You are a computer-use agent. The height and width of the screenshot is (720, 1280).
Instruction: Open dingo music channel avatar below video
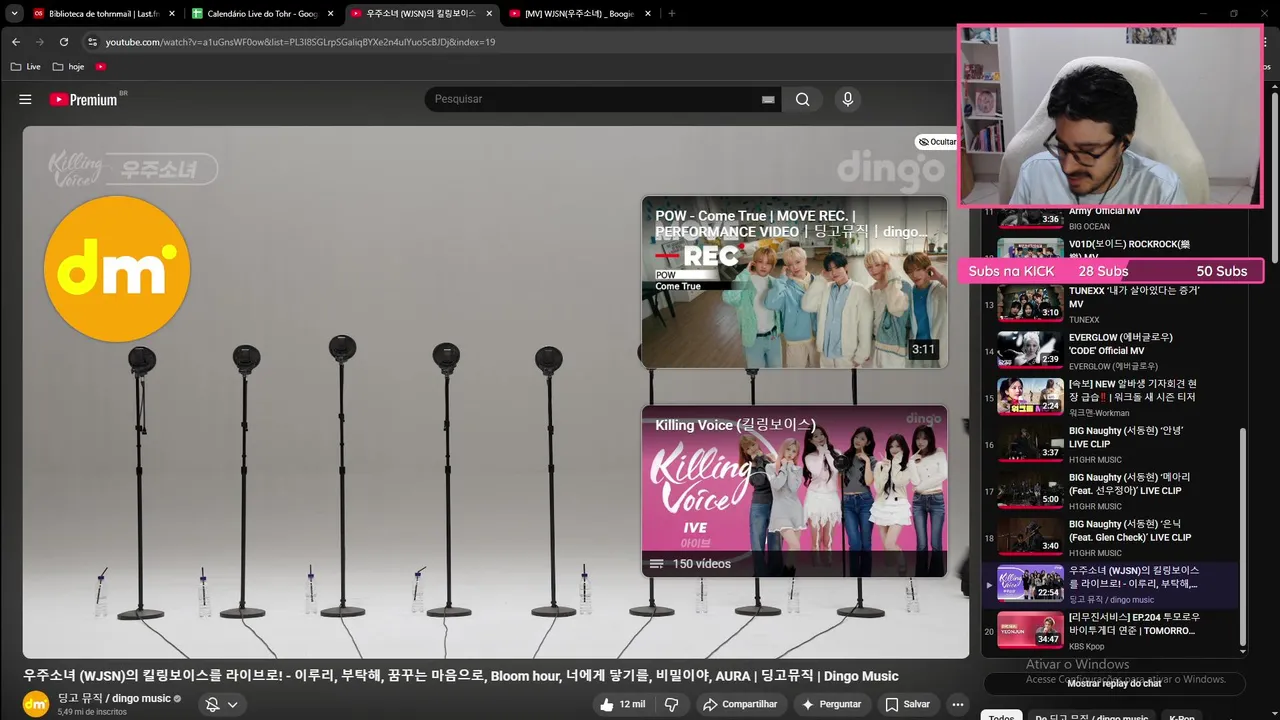tap(36, 703)
